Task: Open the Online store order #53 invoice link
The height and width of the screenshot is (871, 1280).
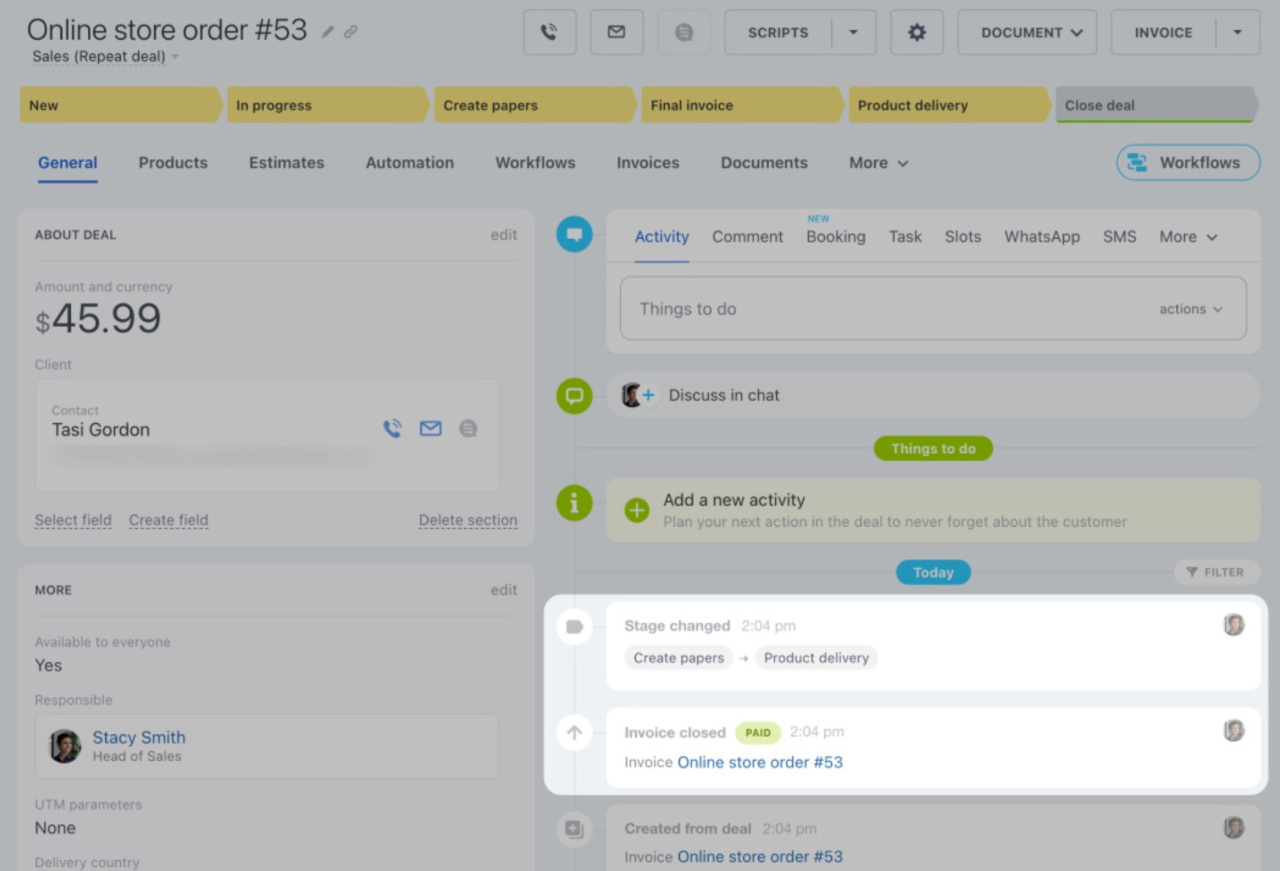Action: (760, 762)
